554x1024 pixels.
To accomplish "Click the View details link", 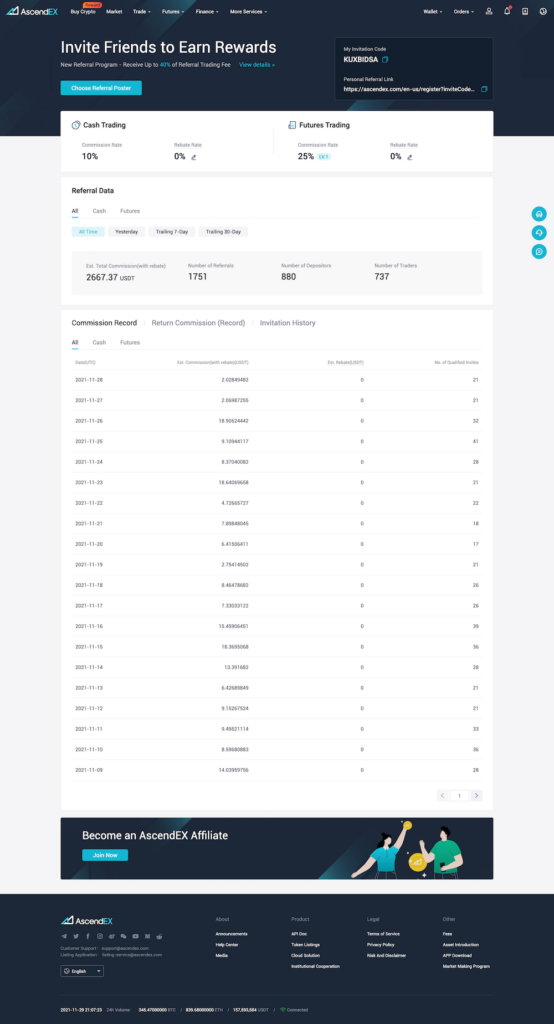I will click(257, 65).
